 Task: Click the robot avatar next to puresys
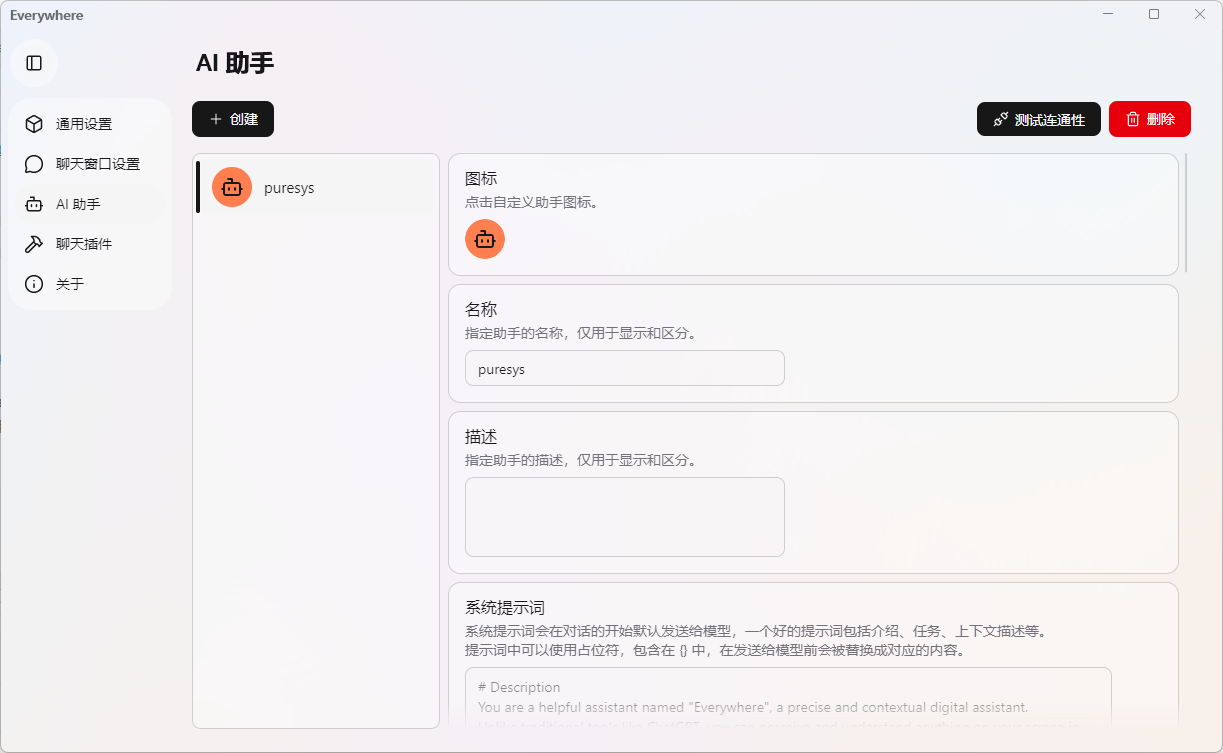(231, 187)
